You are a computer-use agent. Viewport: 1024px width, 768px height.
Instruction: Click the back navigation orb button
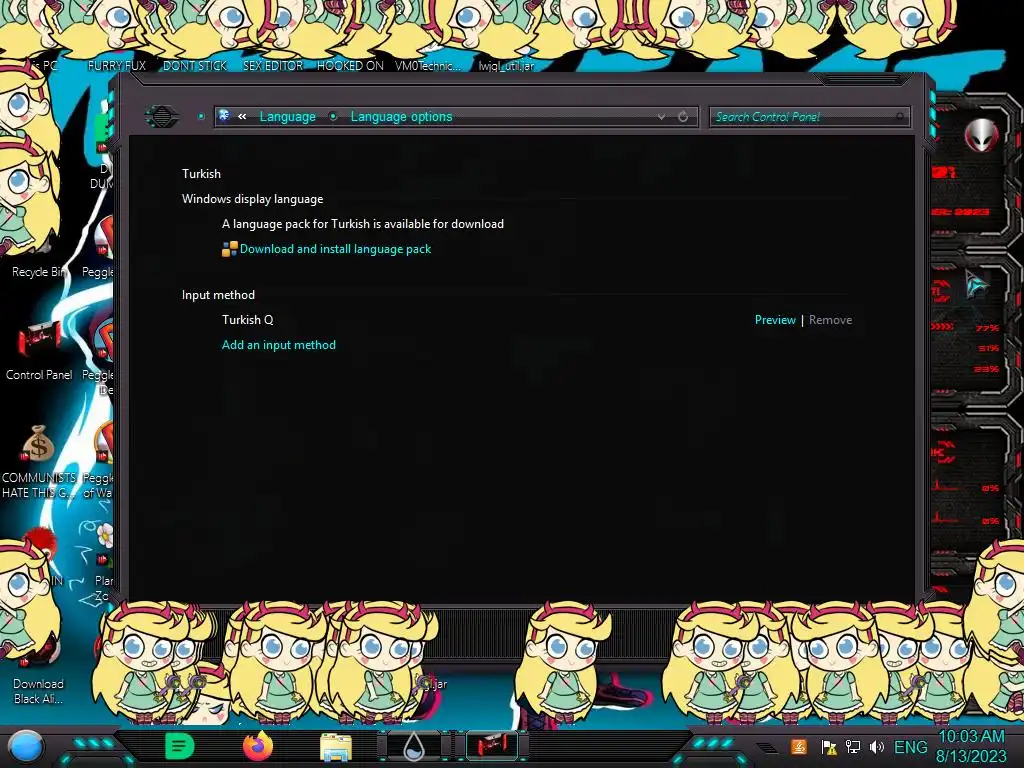162,116
